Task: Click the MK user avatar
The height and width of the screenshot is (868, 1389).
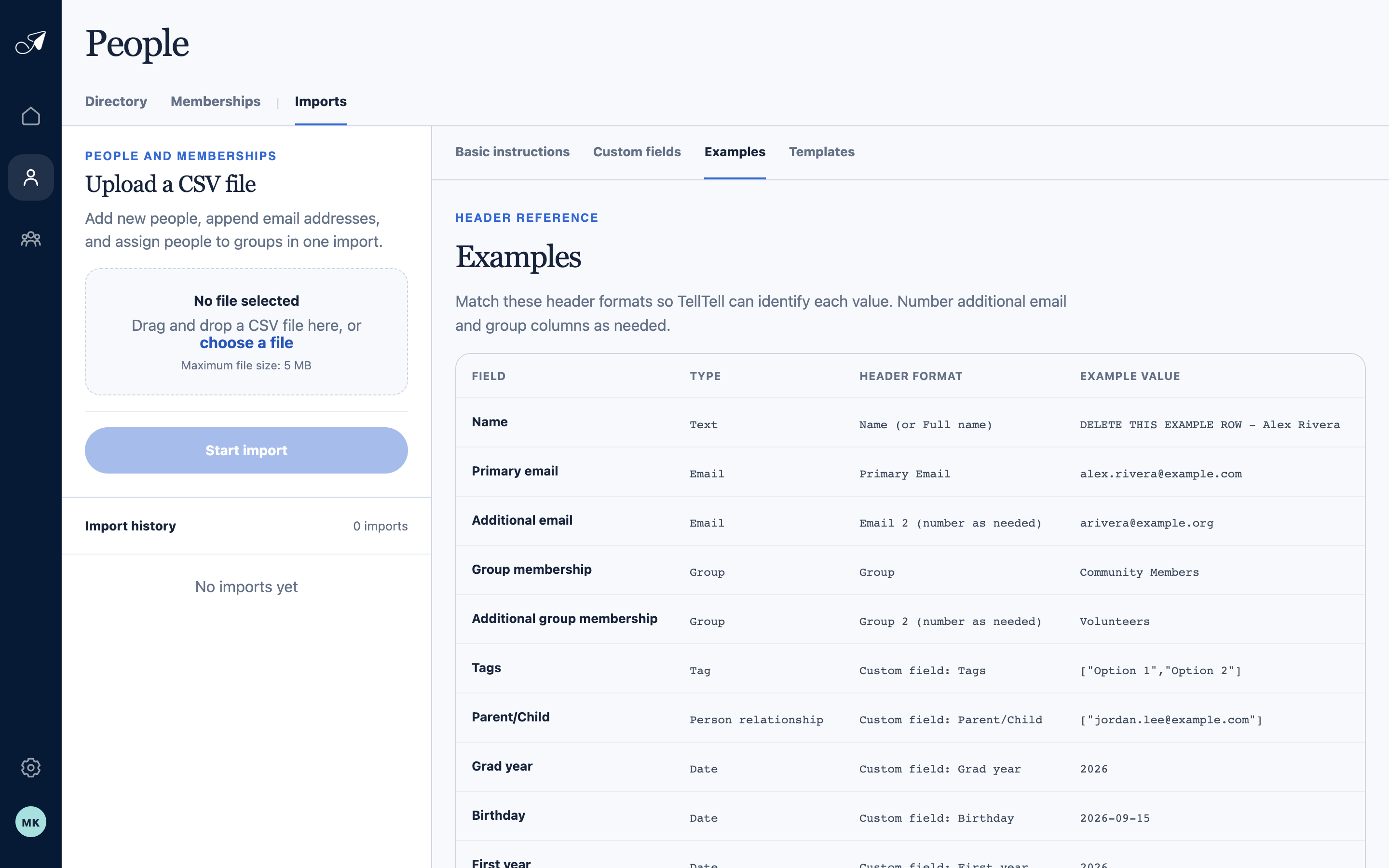Action: click(x=30, y=822)
